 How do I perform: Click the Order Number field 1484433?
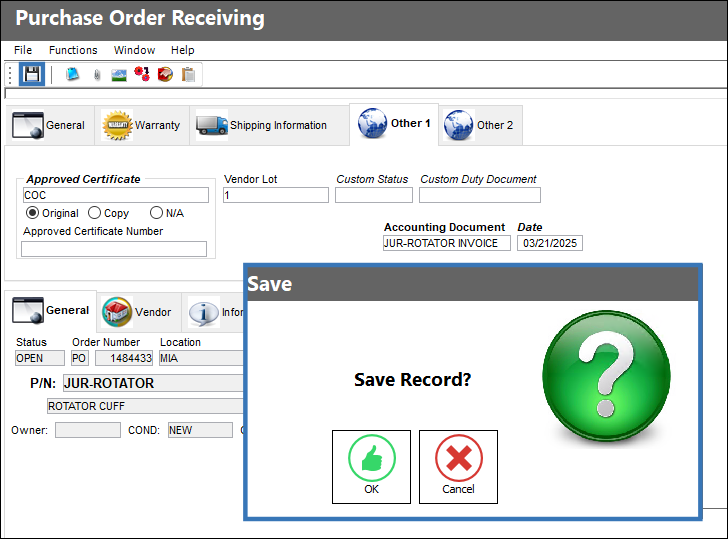(x=124, y=358)
